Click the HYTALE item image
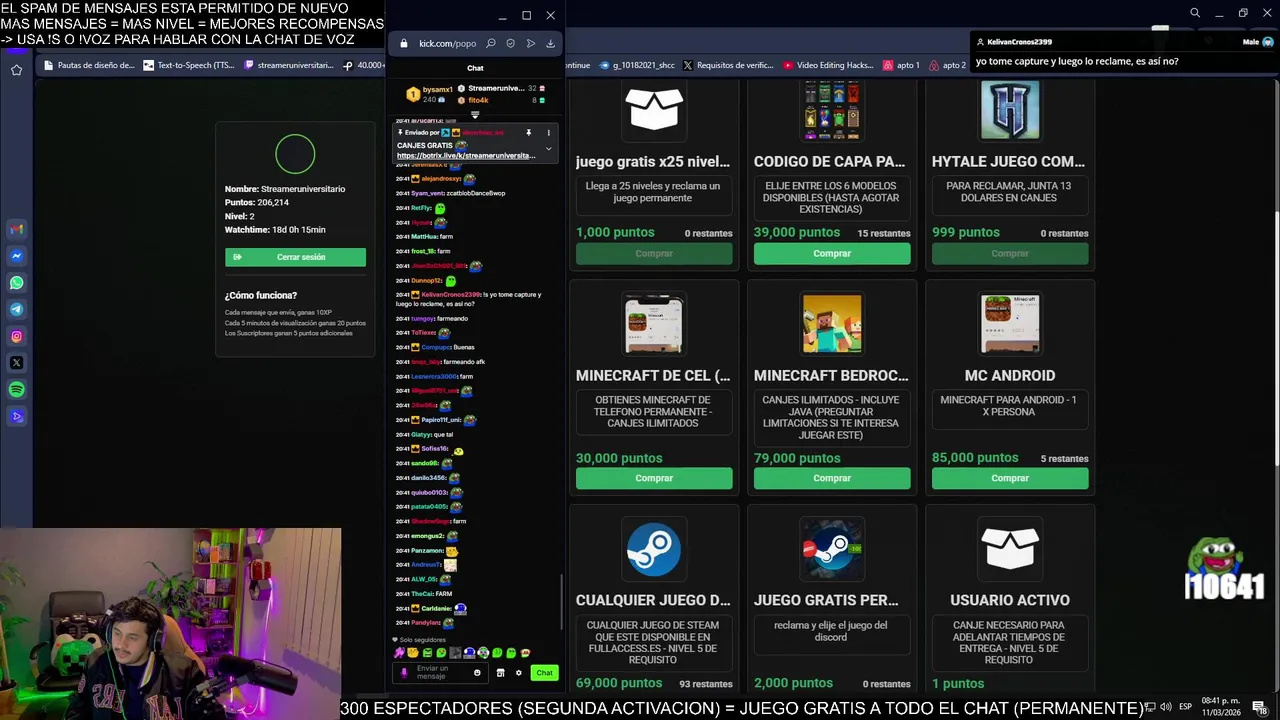1280x720 pixels. (x=1010, y=109)
